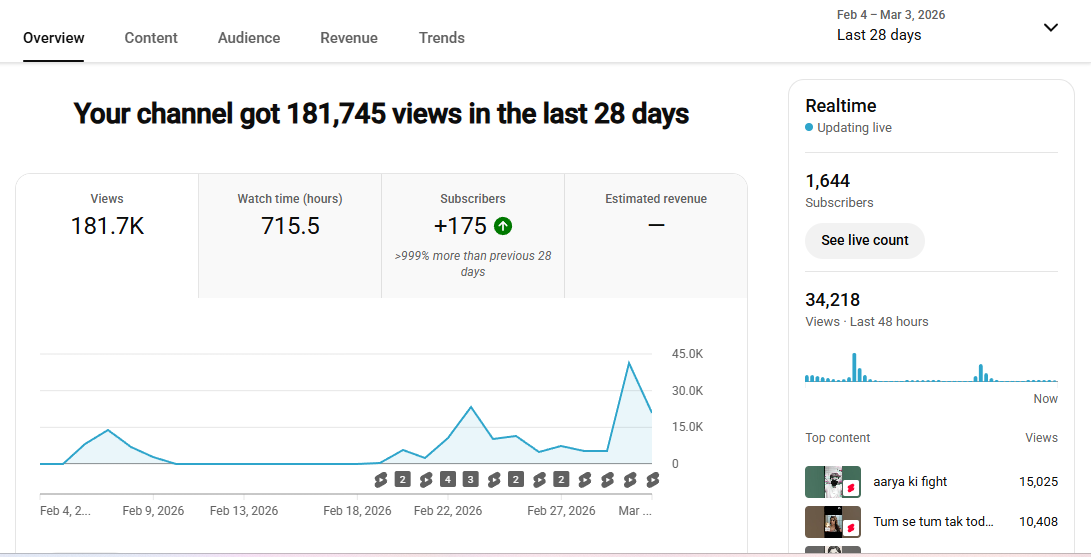Select the Watch time (hours) metric card

tap(290, 215)
